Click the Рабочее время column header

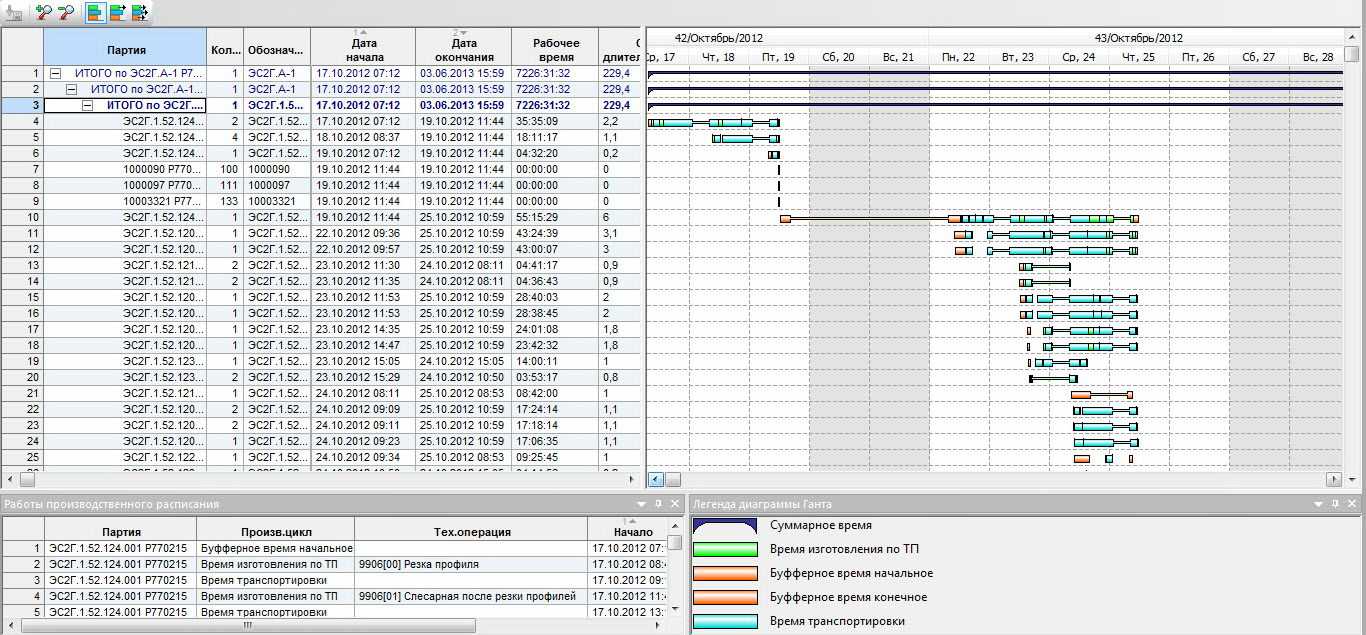[556, 49]
